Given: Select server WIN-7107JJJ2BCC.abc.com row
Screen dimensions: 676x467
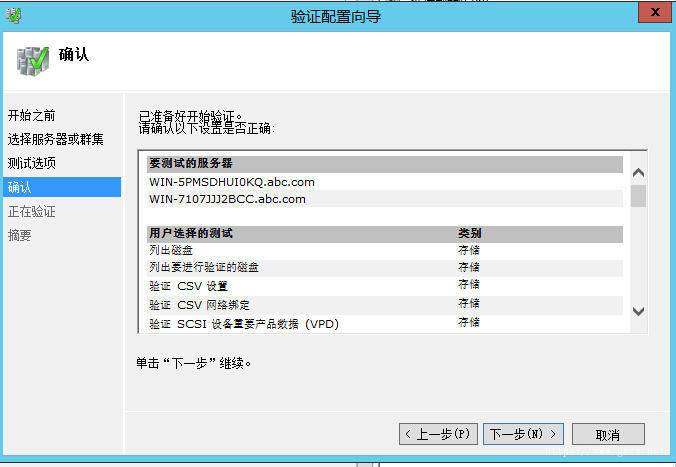Looking at the screenshot, I should pos(385,199).
